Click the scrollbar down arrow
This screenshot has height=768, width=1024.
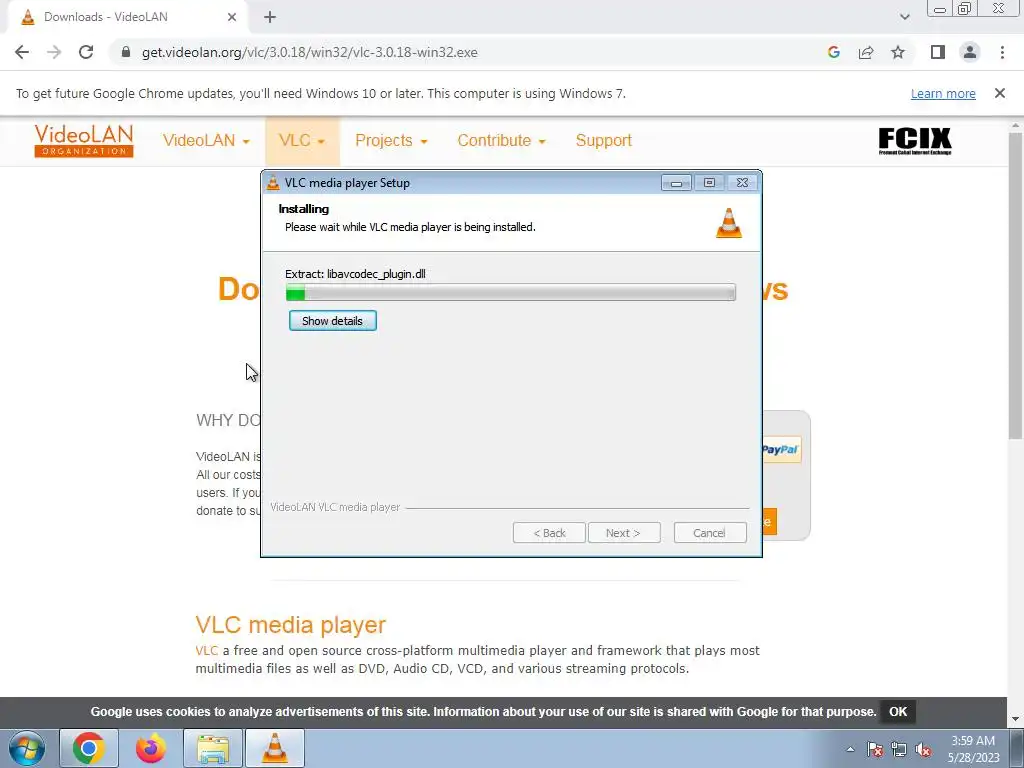pos(1015,719)
